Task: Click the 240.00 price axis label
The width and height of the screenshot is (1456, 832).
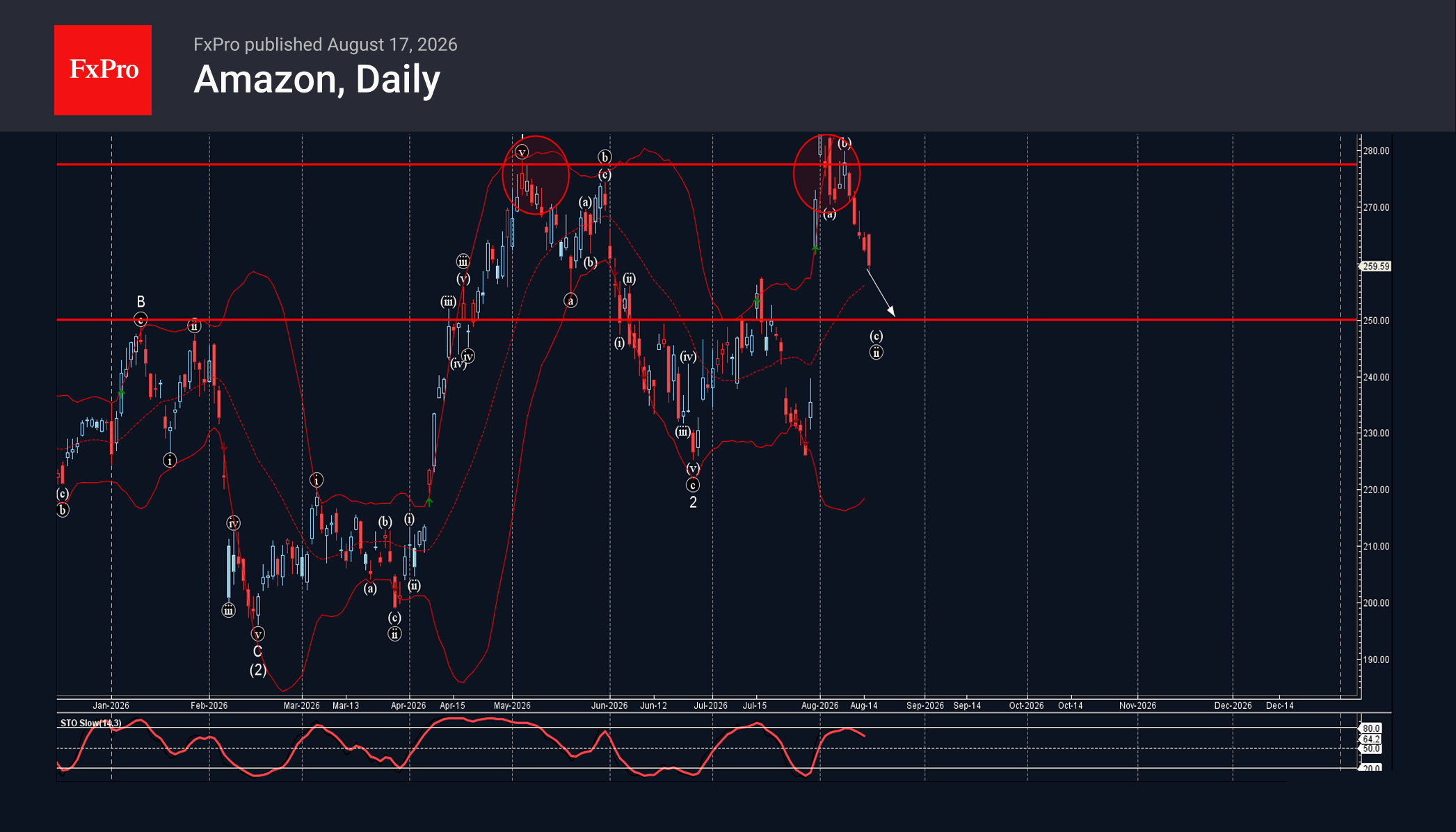Action: (1376, 377)
